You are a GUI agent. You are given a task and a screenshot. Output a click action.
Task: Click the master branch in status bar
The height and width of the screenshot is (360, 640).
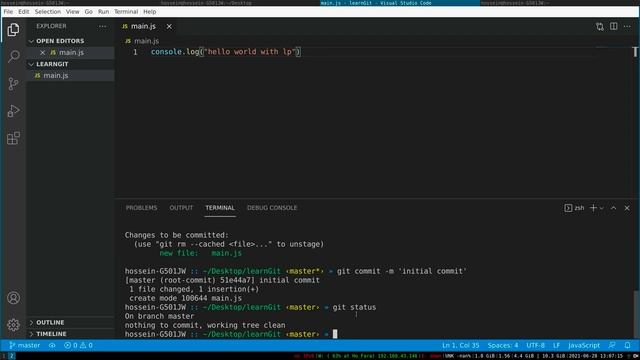click(x=24, y=345)
